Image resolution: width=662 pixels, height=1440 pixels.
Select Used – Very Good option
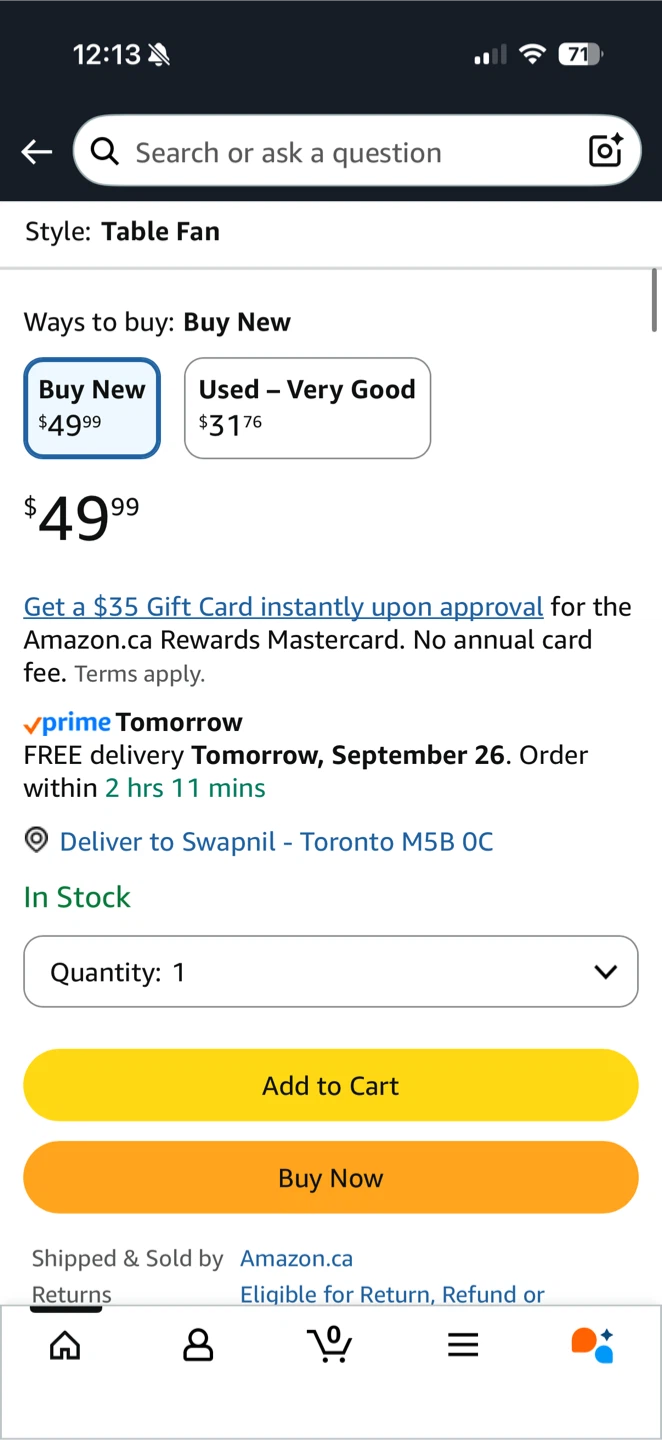pos(307,408)
